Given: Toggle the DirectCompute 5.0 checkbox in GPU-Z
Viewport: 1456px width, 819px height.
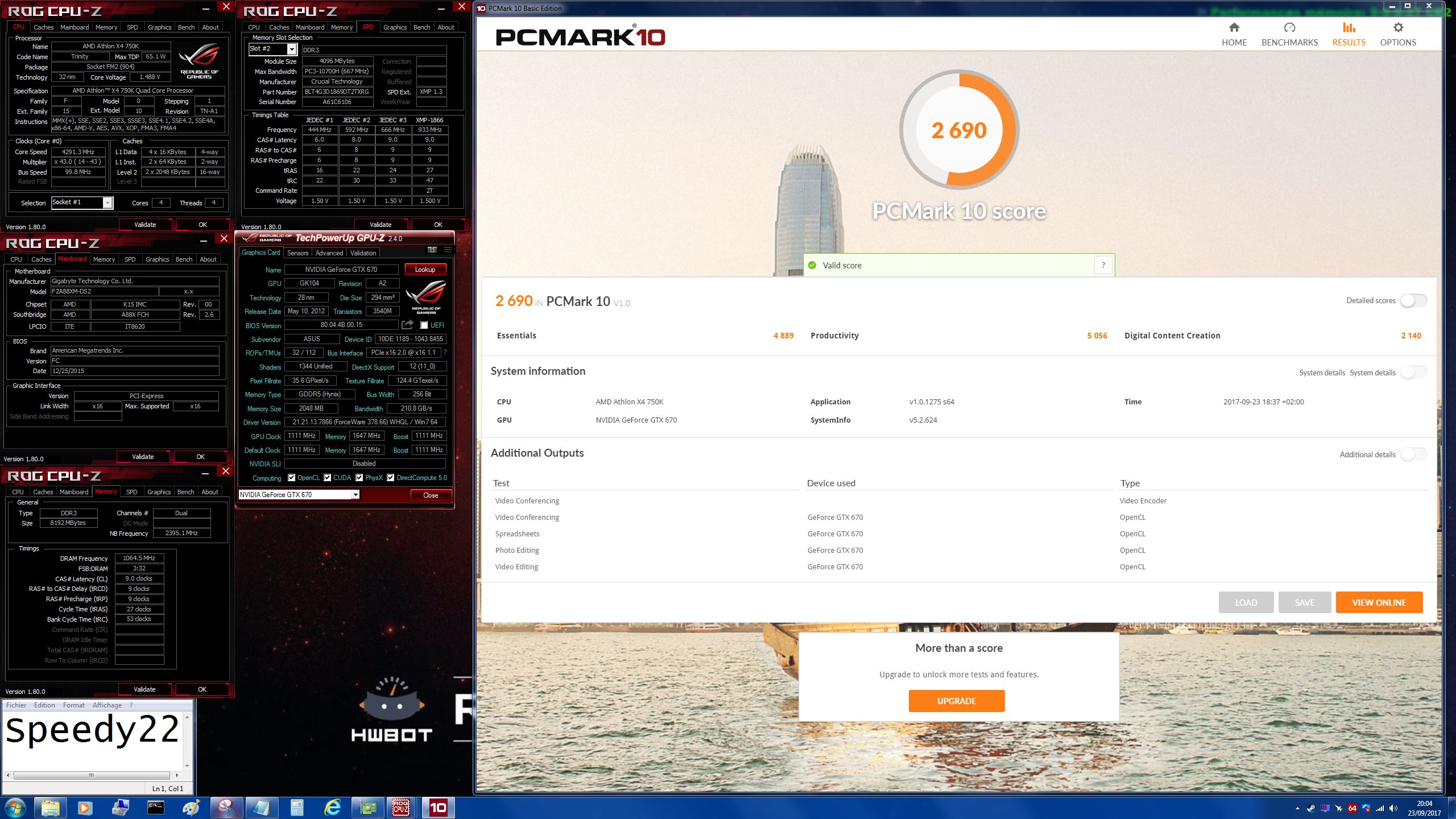Looking at the screenshot, I should point(390,478).
